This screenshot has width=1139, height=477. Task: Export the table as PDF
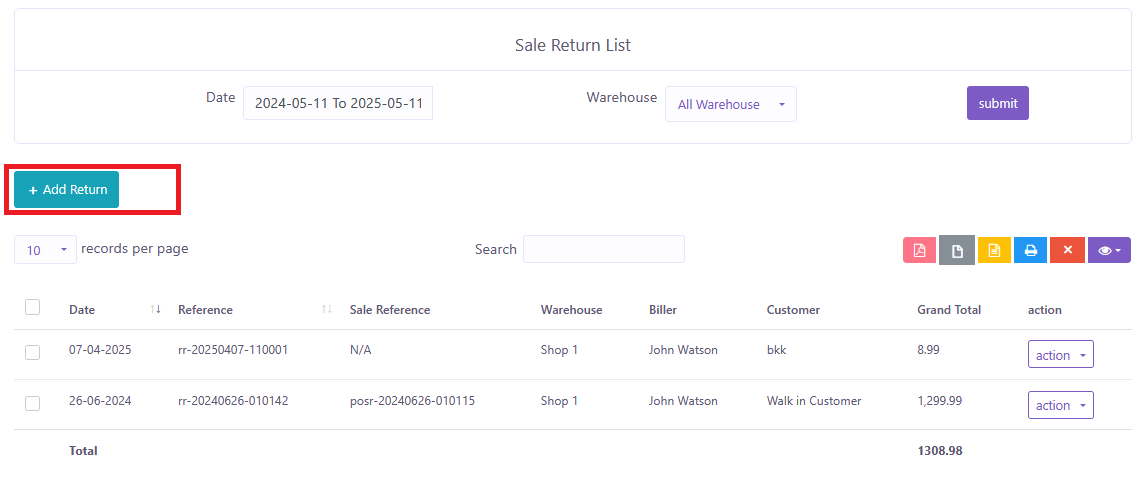[919, 250]
